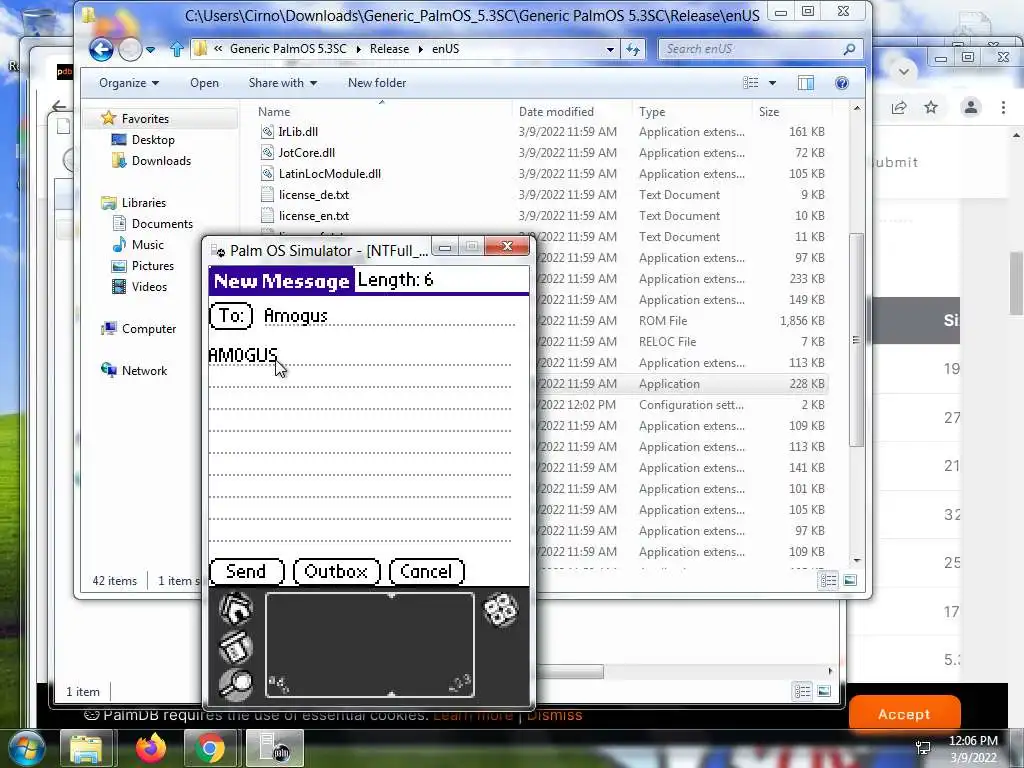Screen dimensions: 1024x768
Task: Open the view options dropdown arrow
Action: click(773, 83)
